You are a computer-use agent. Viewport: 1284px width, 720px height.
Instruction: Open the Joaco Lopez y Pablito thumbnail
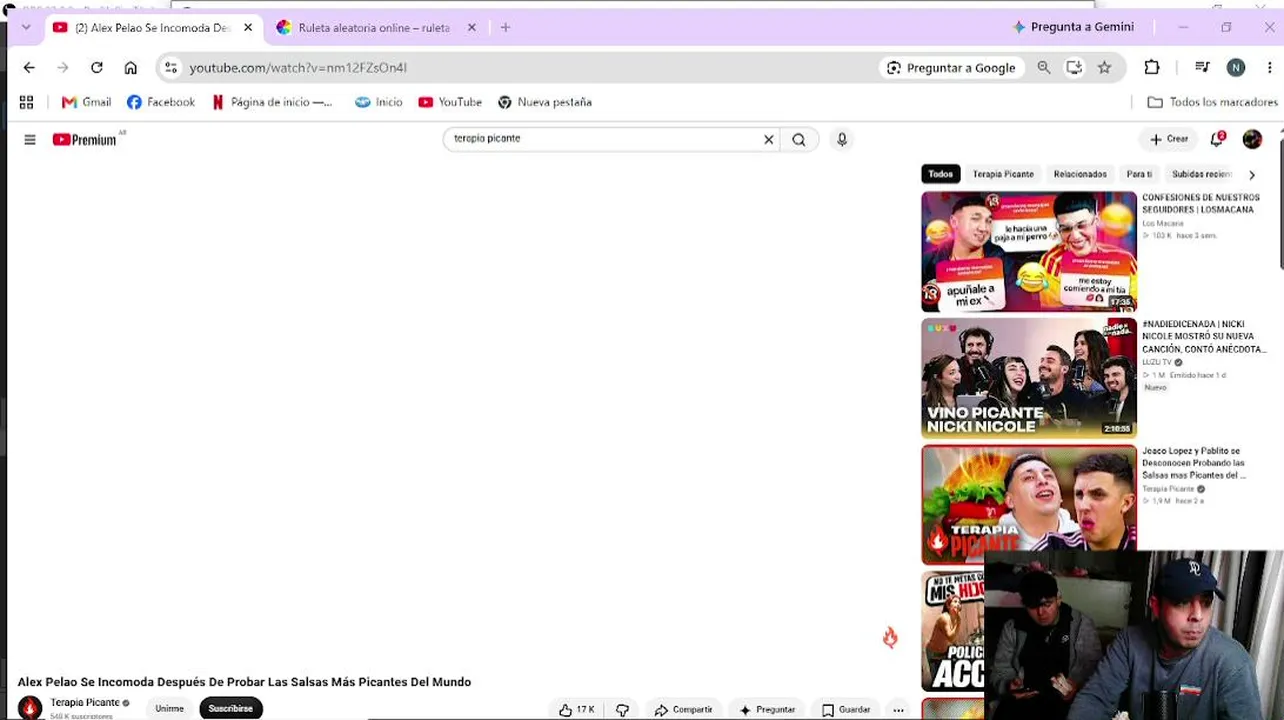(x=1029, y=505)
